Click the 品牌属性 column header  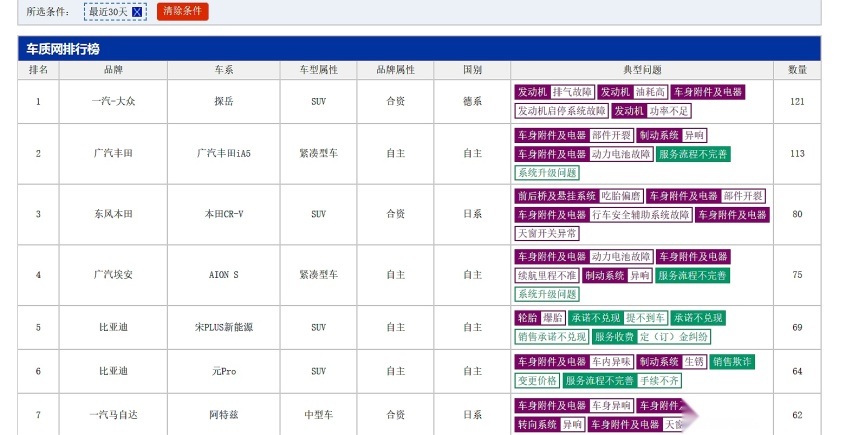point(395,70)
